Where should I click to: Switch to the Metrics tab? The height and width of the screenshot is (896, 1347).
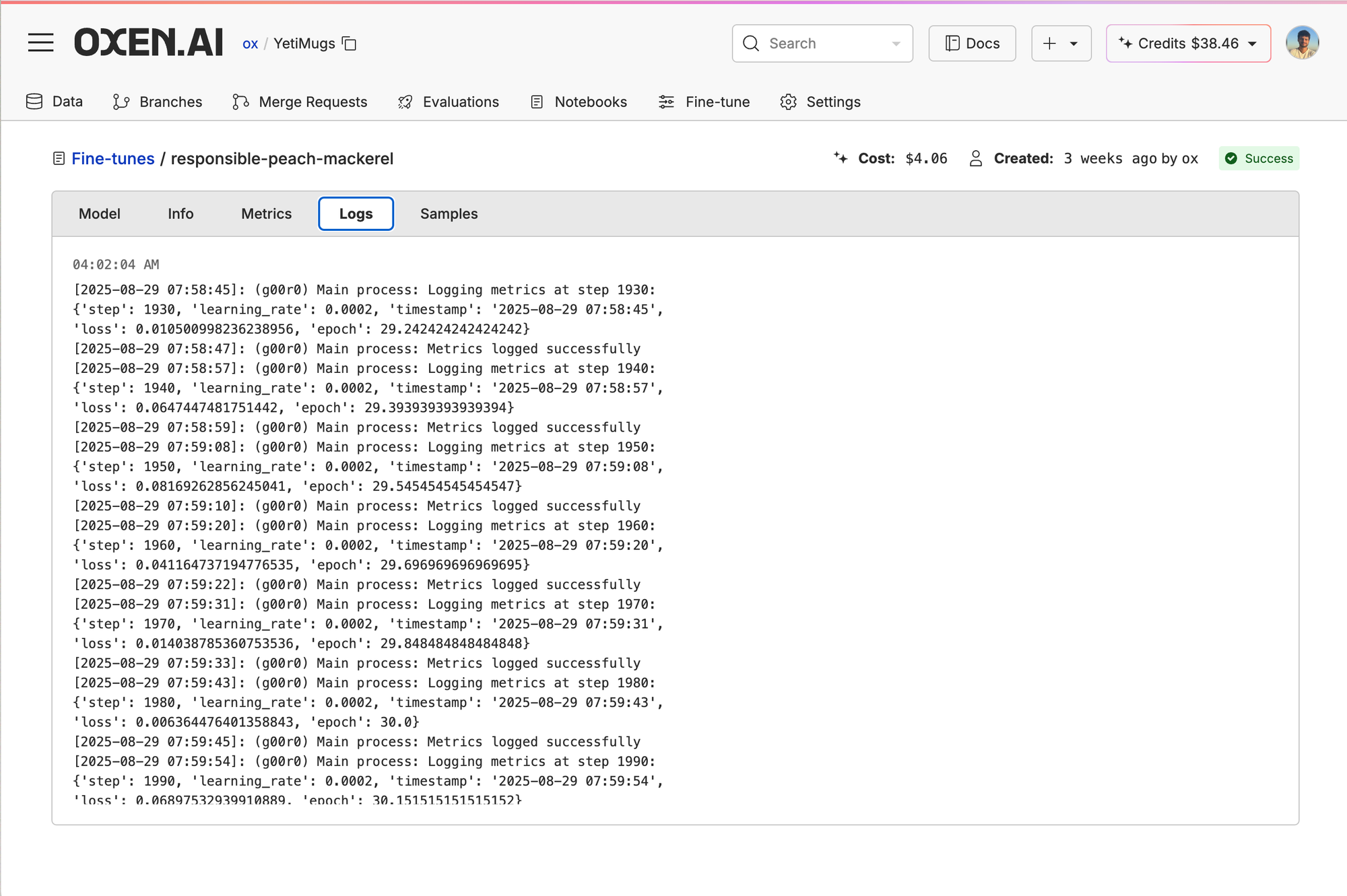266,213
